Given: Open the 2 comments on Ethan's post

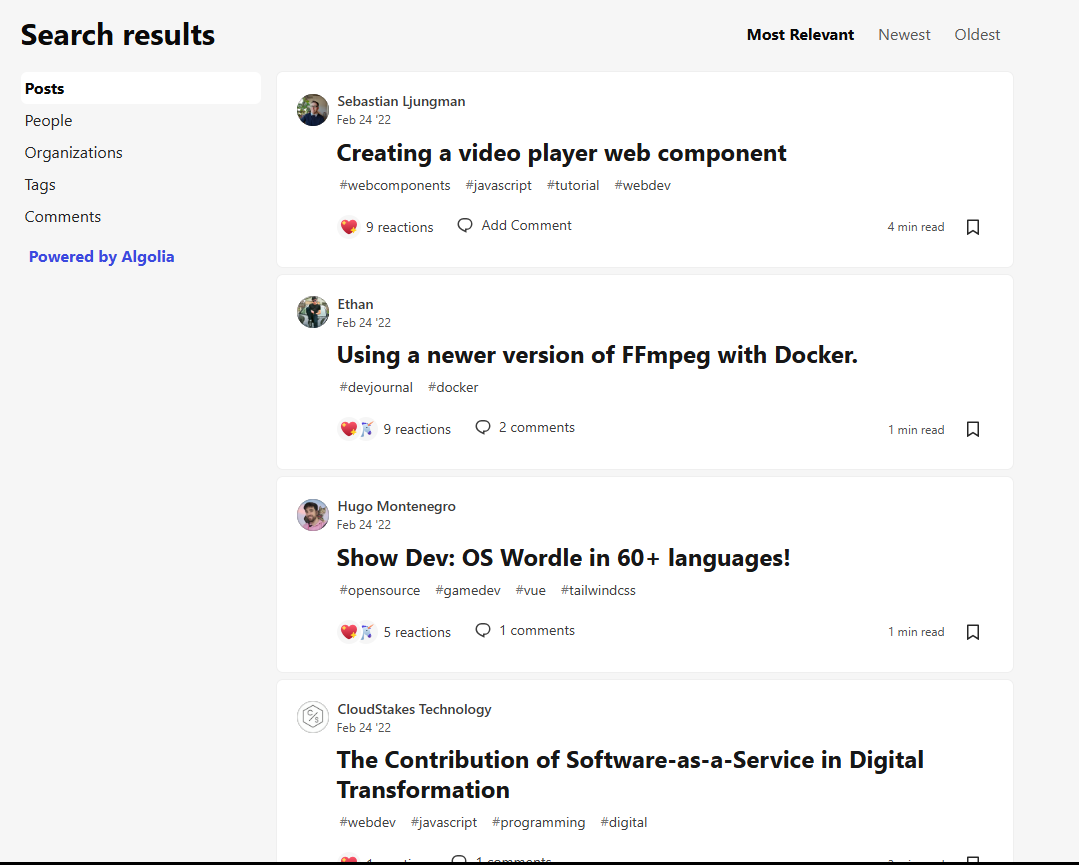Looking at the screenshot, I should [525, 428].
